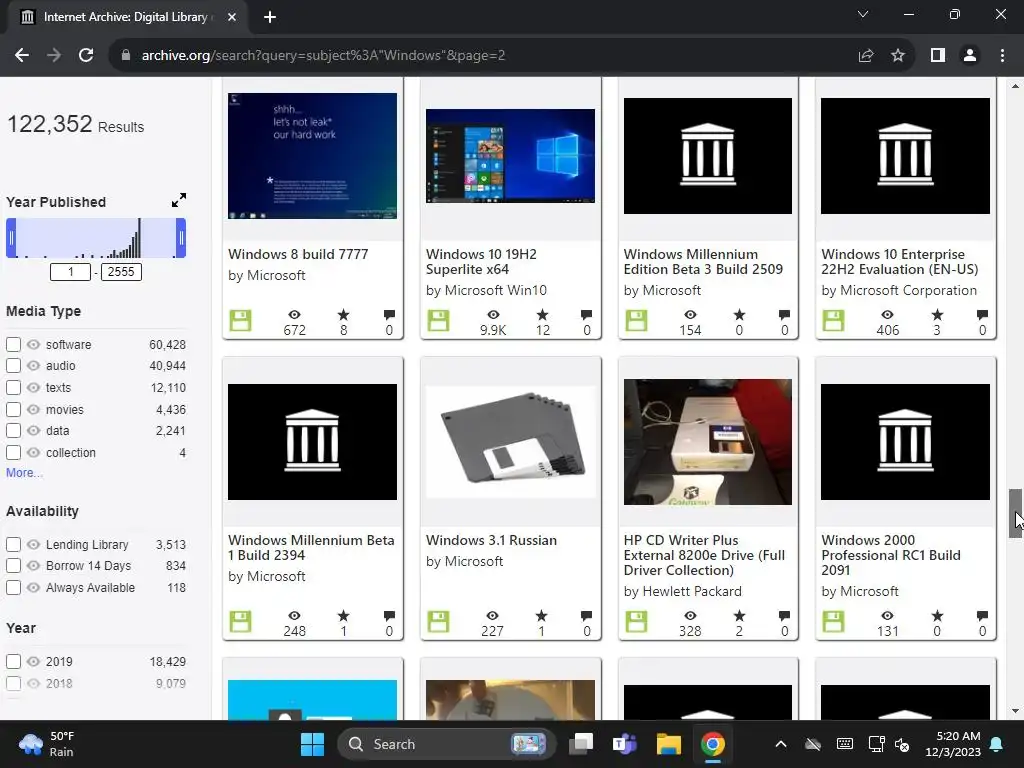Check the texts media type checkbox
The width and height of the screenshot is (1024, 768).
coord(13,387)
